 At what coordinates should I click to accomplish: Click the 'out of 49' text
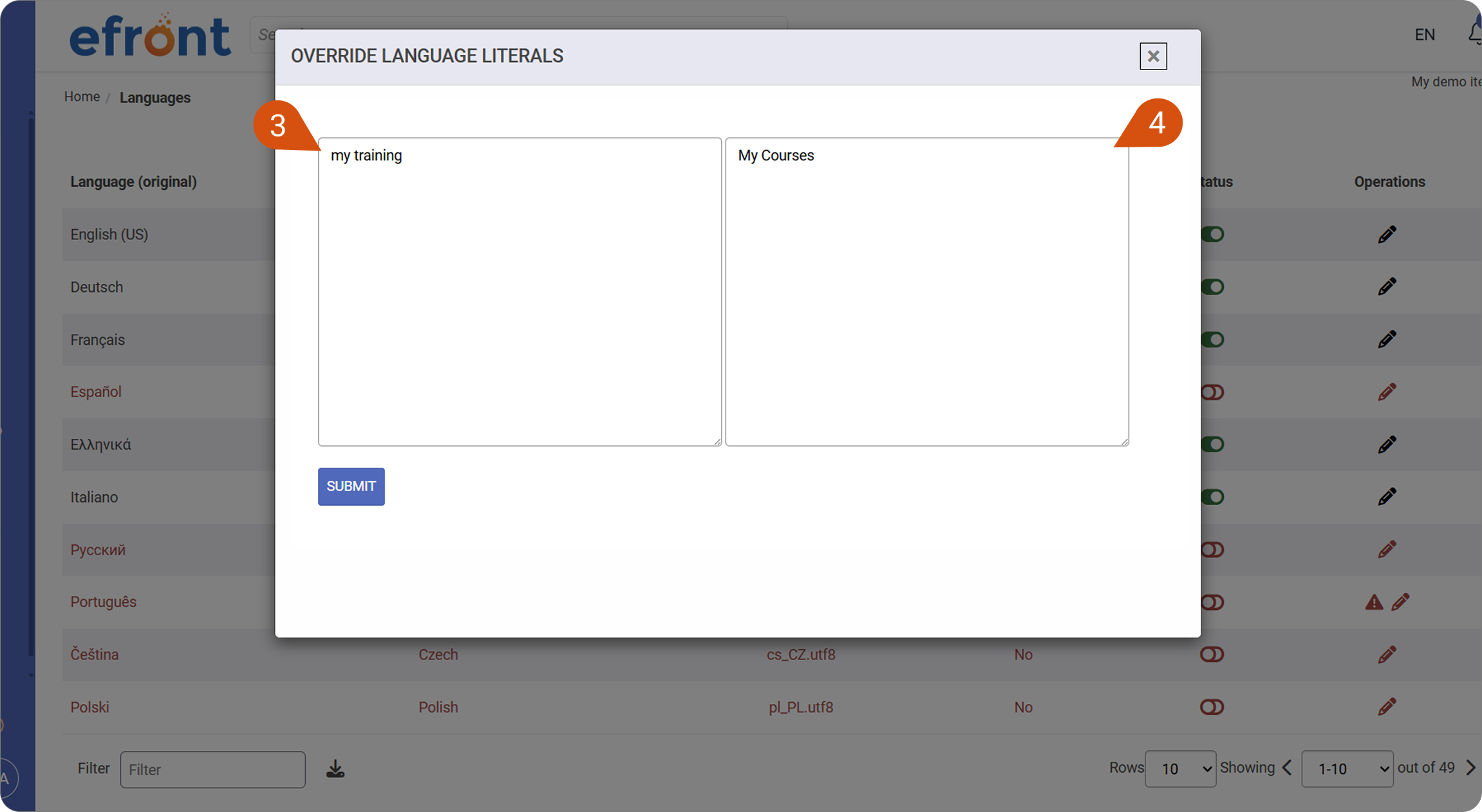tap(1426, 768)
